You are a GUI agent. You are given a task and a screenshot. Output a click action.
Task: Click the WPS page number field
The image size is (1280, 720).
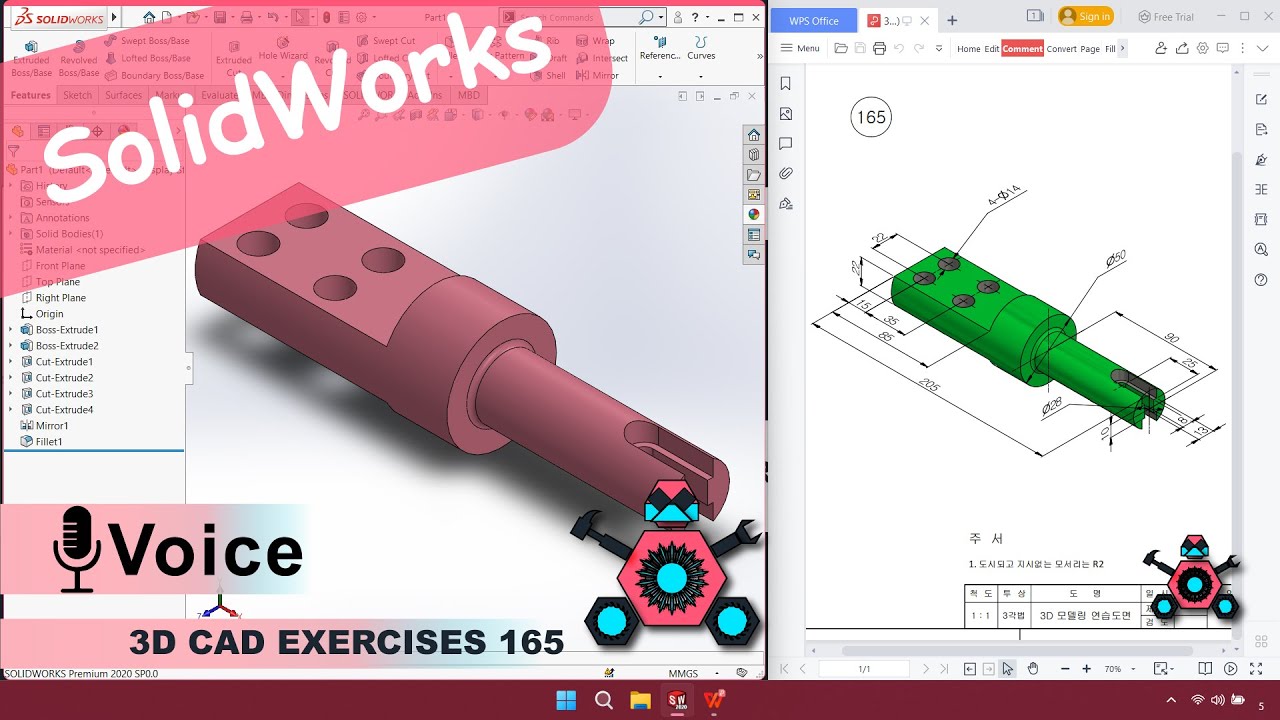tap(864, 668)
